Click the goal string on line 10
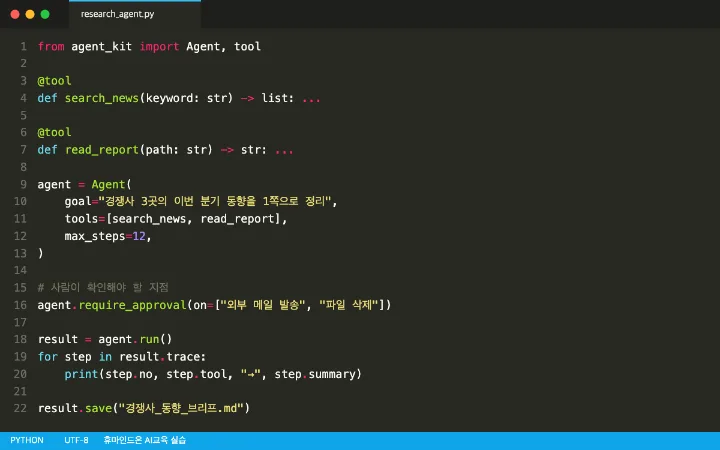Image resolution: width=720 pixels, height=450 pixels. pyautogui.click(x=215, y=201)
